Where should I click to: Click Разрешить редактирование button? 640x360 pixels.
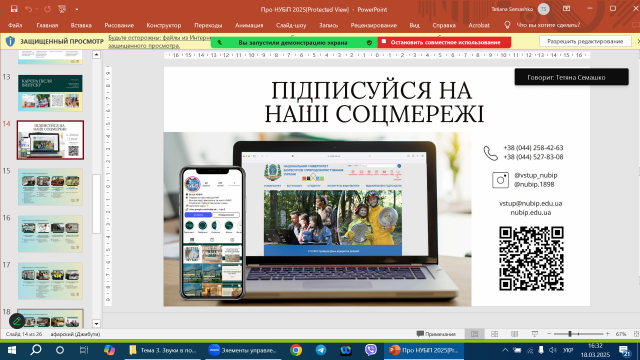[585, 41]
